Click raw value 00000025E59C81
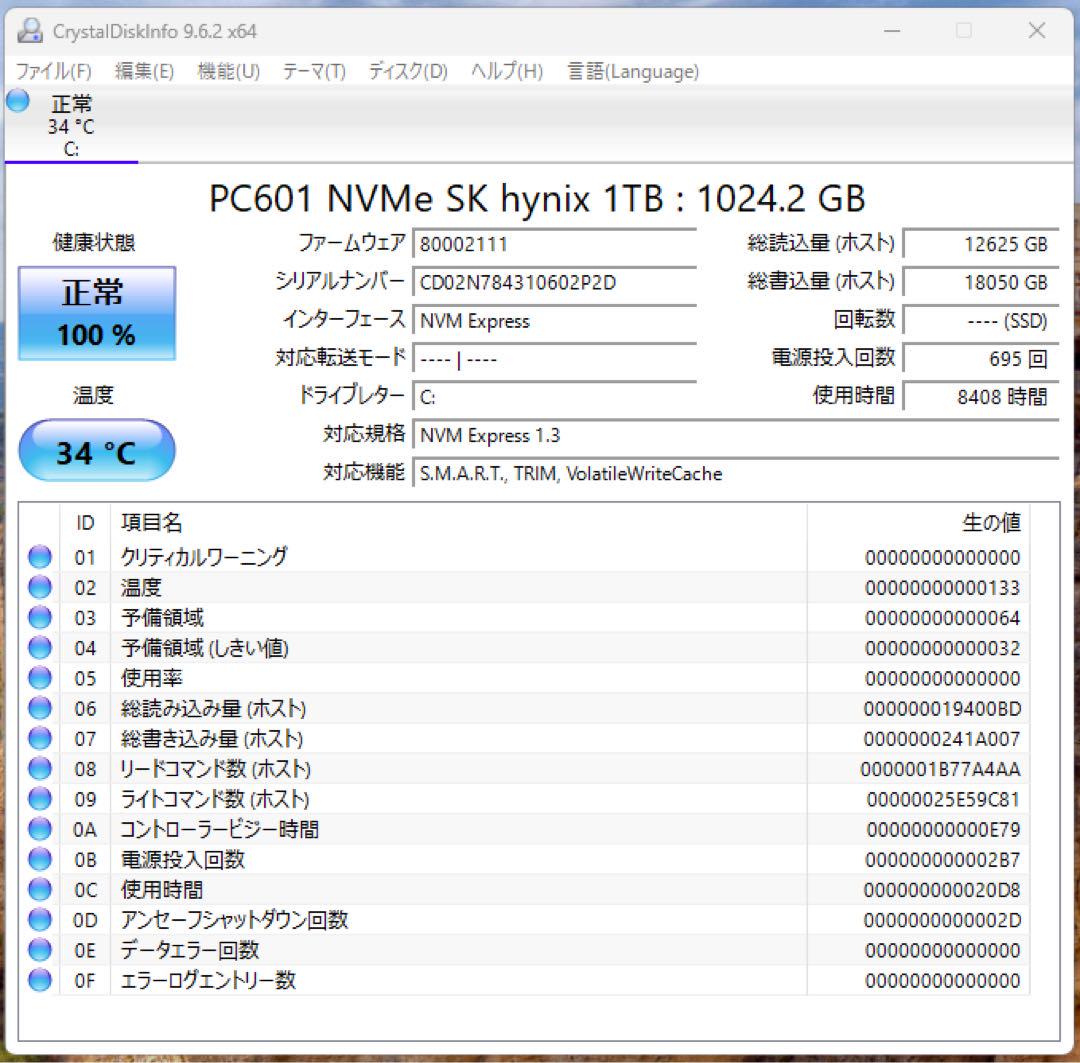Image resolution: width=1080 pixels, height=1063 pixels. [x=943, y=799]
